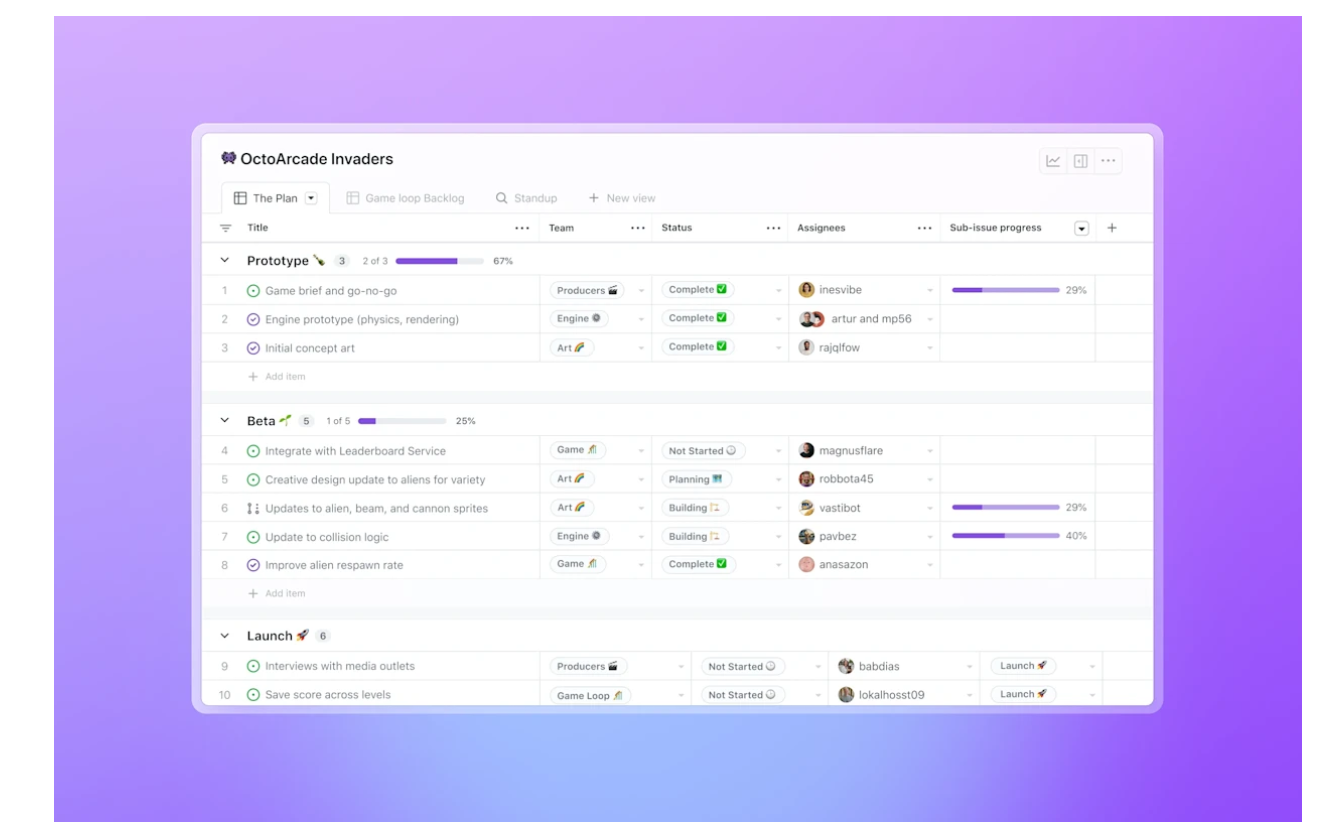The width and height of the screenshot is (1330, 834).
Task: Open Status dropdown for Integrate with Leaderboard Service
Action: pos(779,452)
